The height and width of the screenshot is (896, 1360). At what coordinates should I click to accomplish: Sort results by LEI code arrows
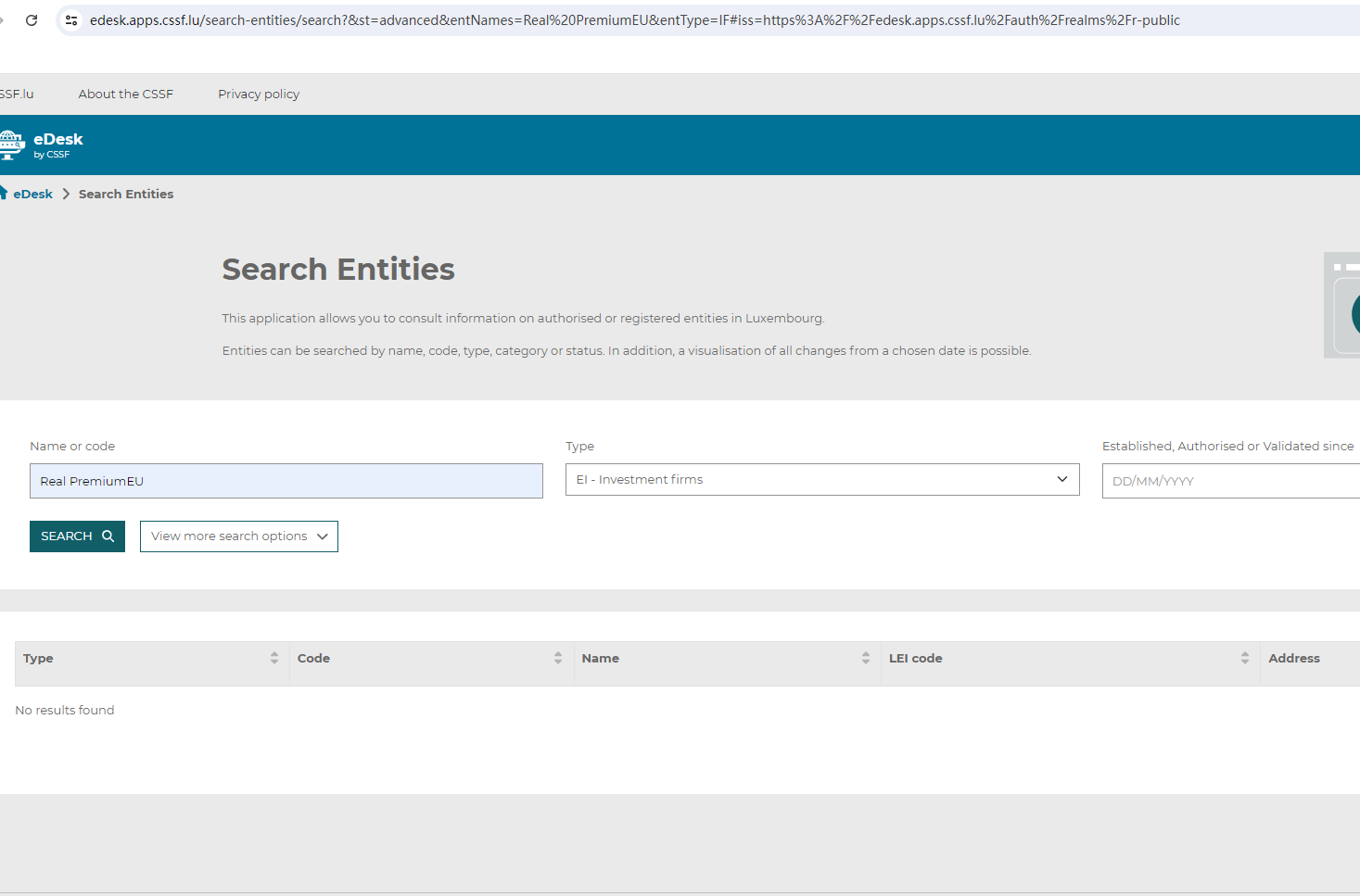(x=1245, y=658)
